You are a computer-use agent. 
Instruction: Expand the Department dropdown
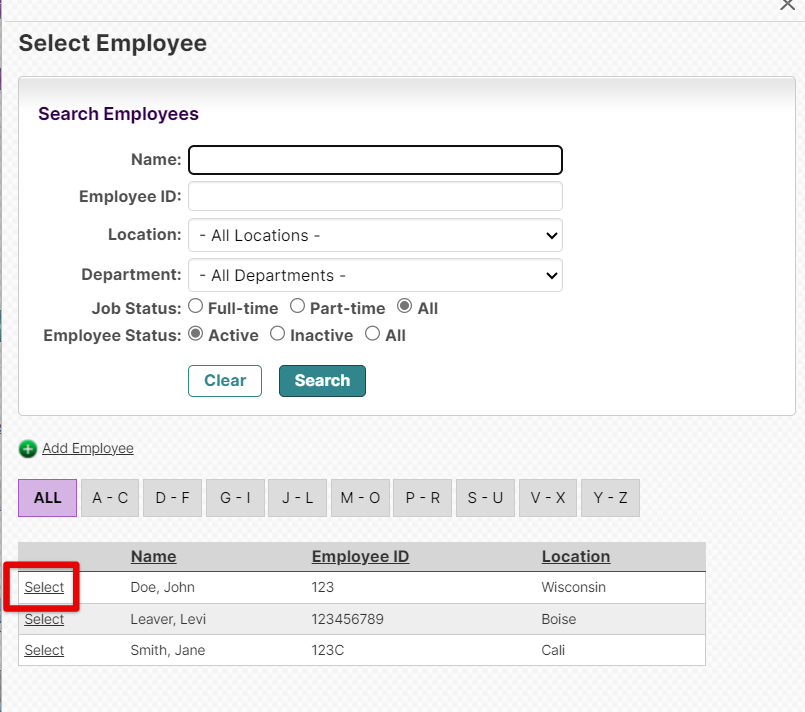pos(375,275)
